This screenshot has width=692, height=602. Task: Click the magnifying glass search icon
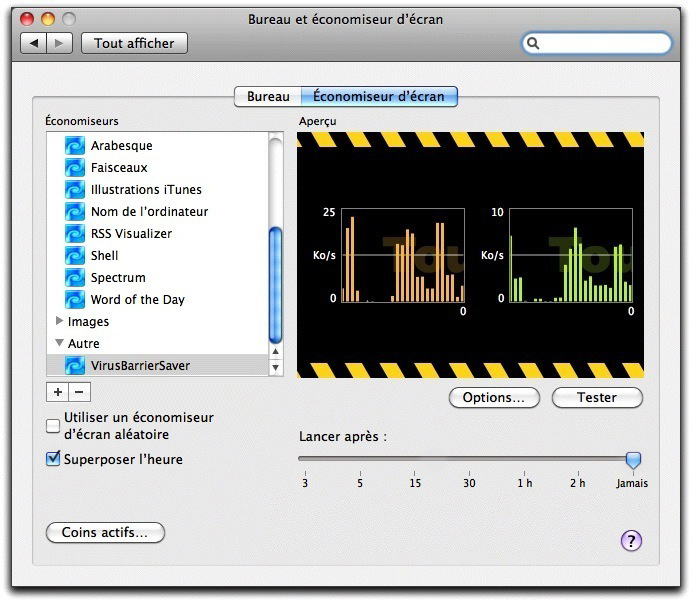533,43
